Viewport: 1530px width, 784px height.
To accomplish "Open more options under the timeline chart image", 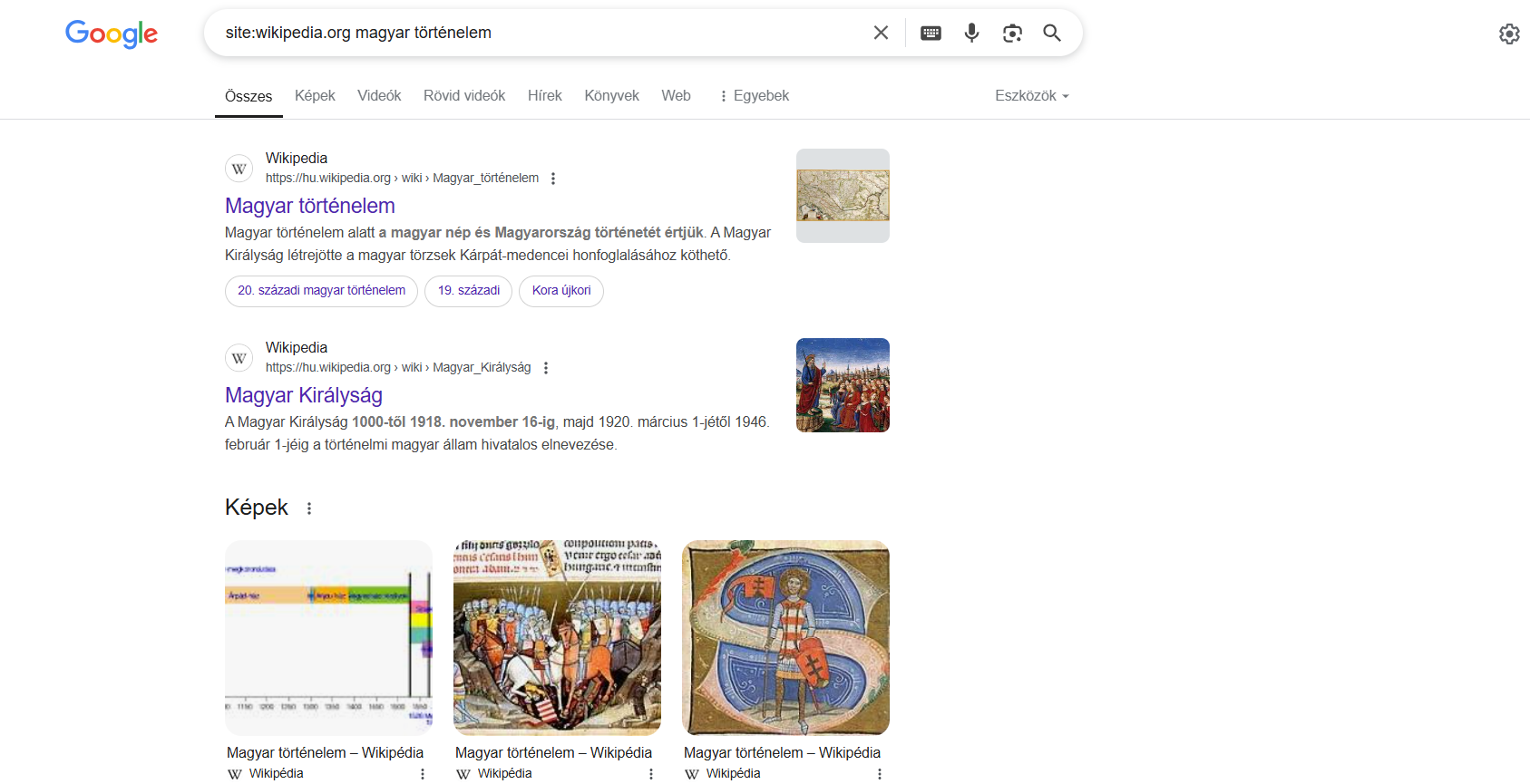I will (423, 774).
